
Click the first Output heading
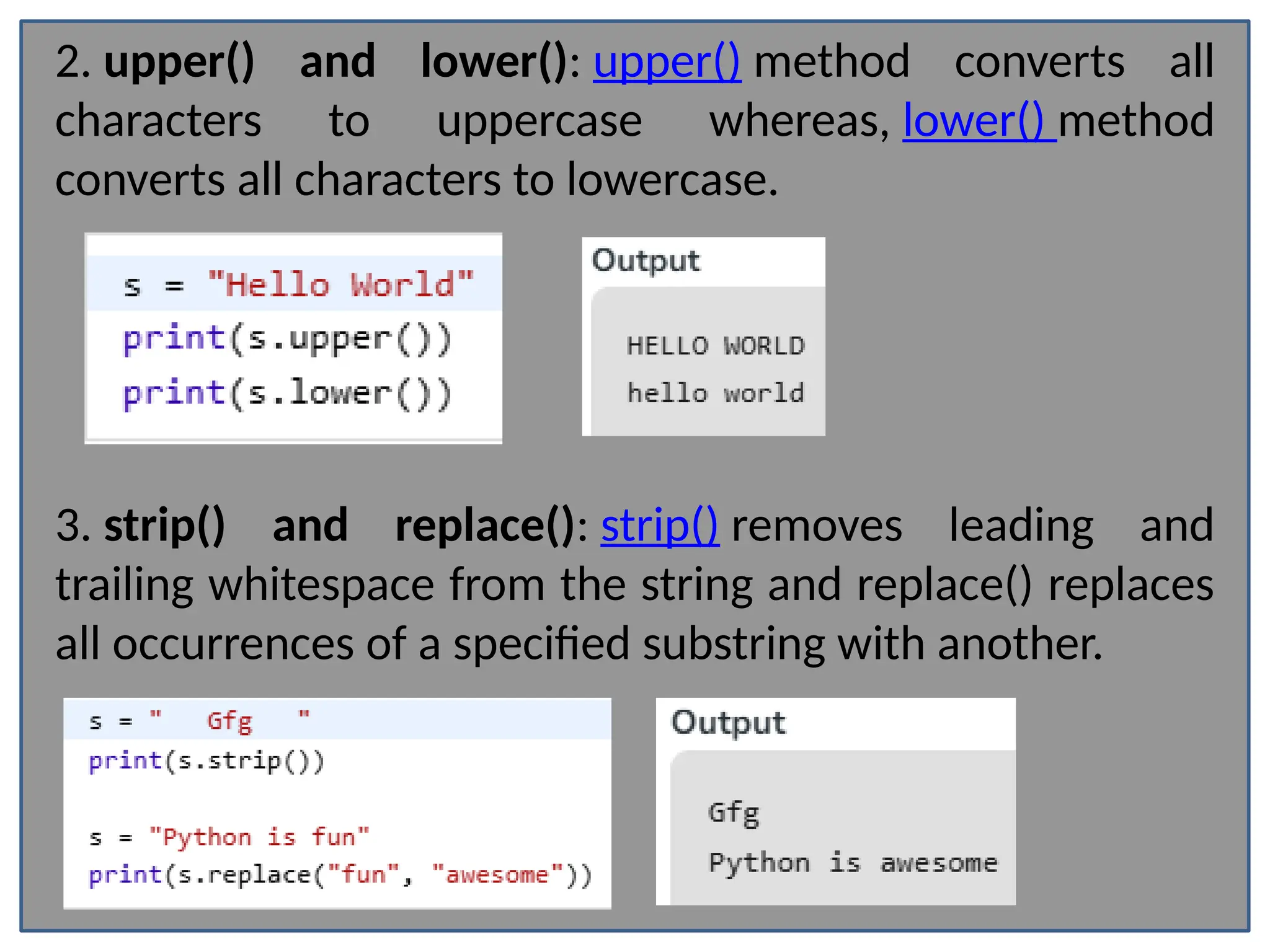[646, 261]
